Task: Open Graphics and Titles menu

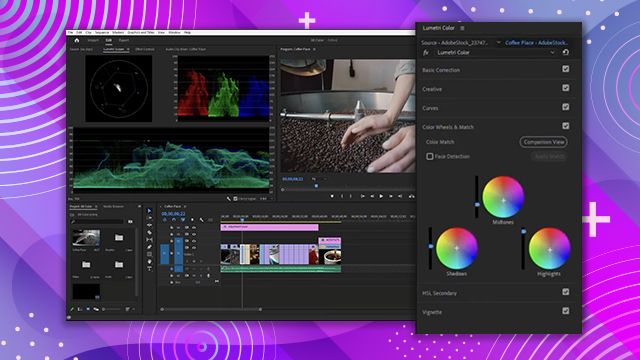Action: [x=141, y=32]
